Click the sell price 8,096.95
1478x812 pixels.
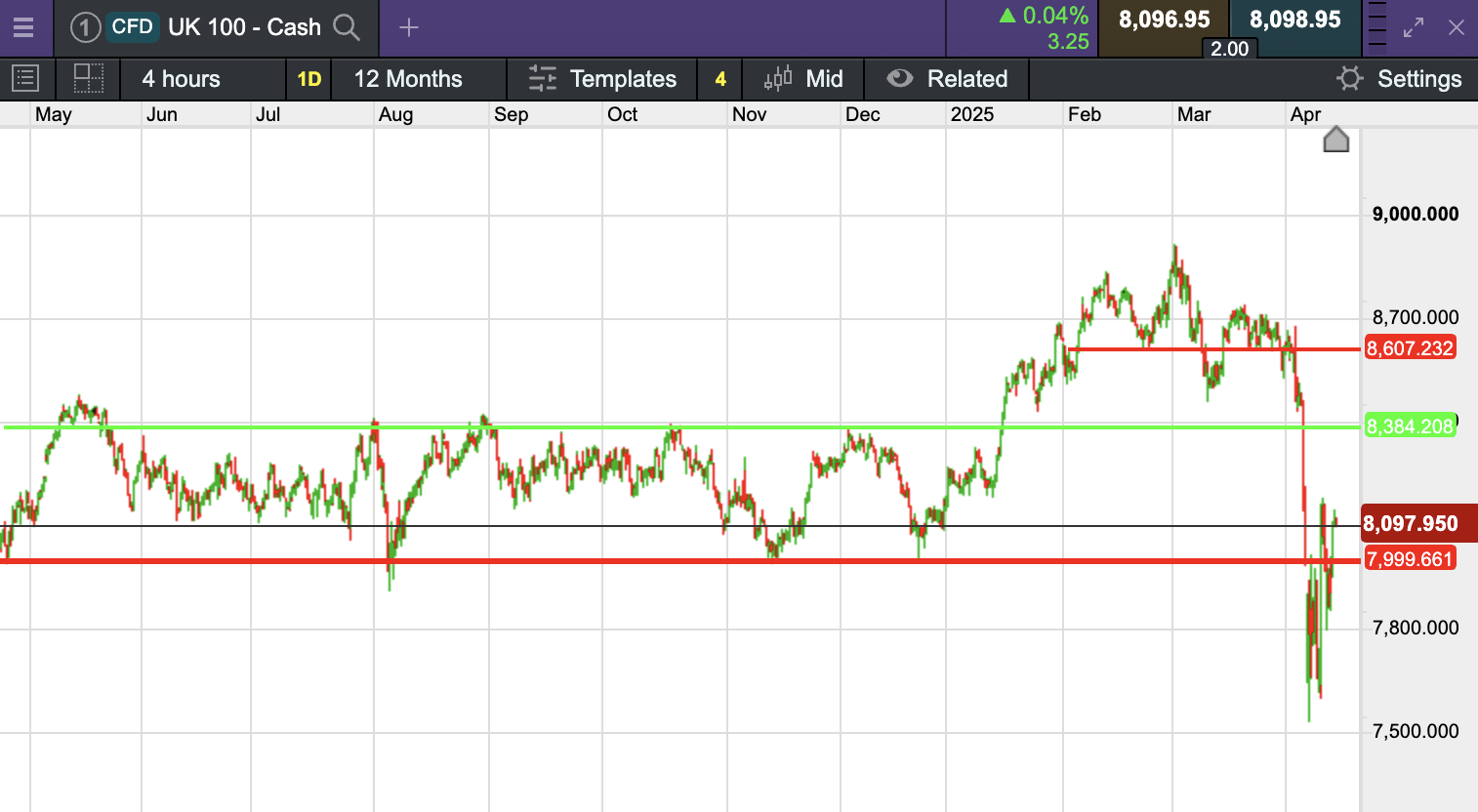[1164, 20]
